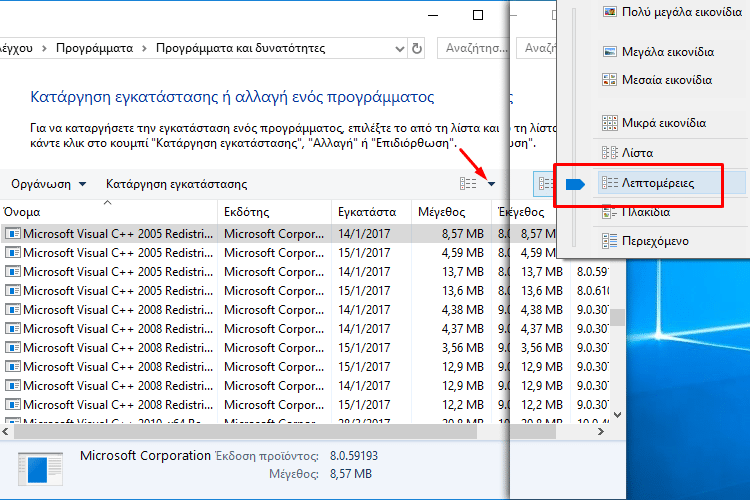750x500 pixels.
Task: Click program icon in the 3,56 MB row
Action: [x=12, y=348]
